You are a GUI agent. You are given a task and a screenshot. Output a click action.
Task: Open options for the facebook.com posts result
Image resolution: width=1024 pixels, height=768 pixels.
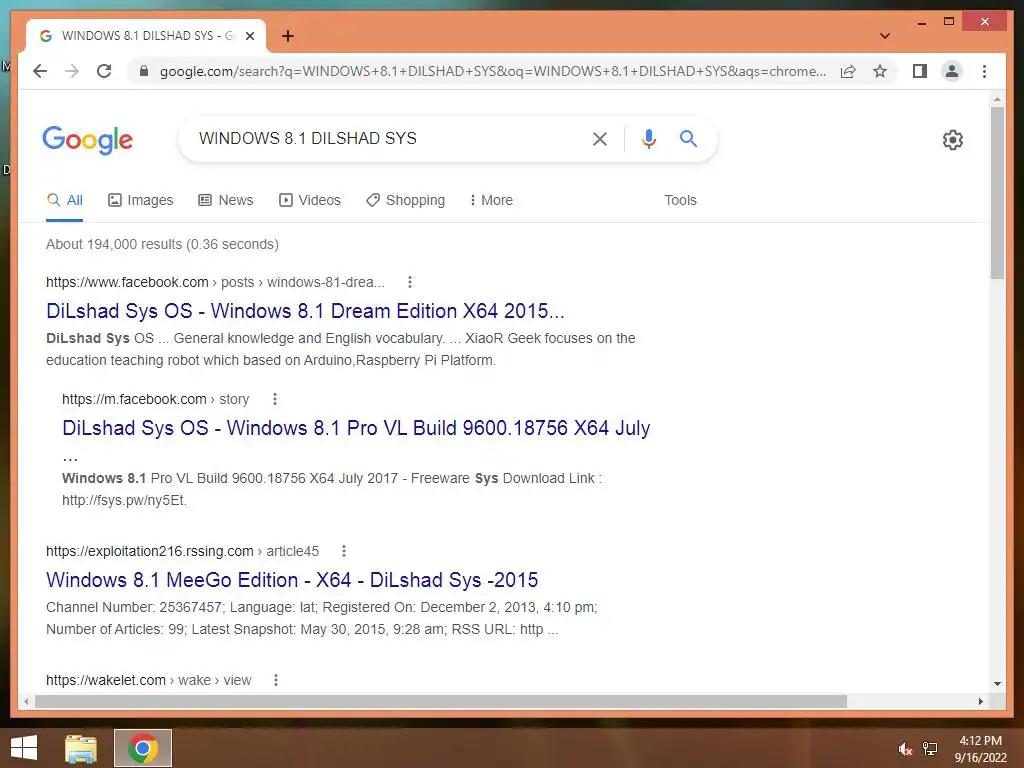[x=409, y=282]
